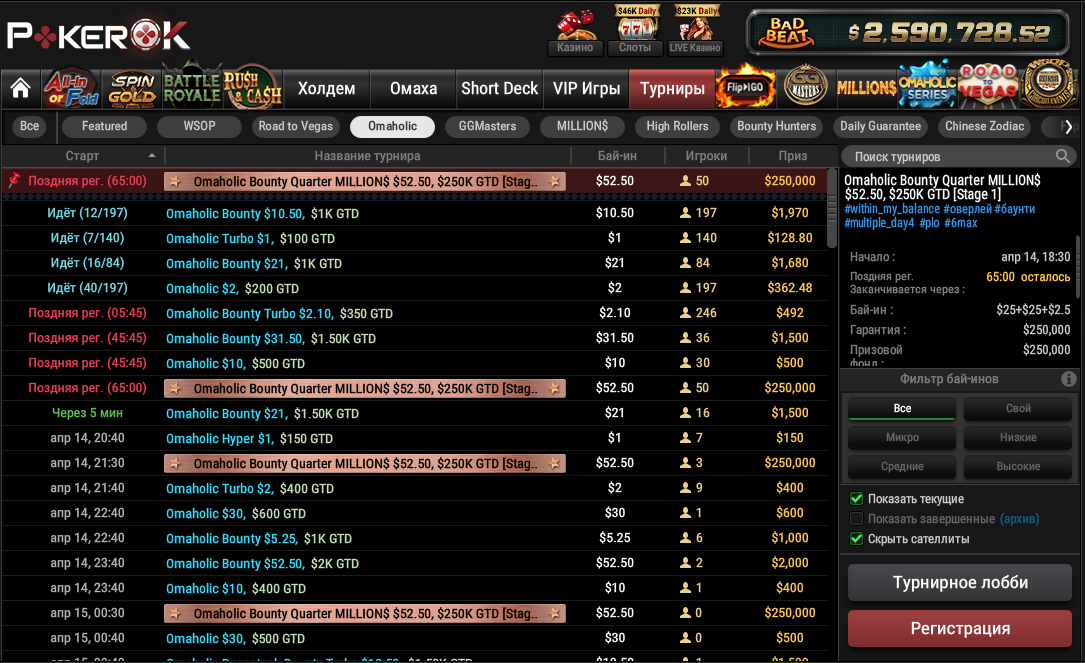Enable 'Показать завершенные' checkbox
This screenshot has width=1085, height=663.
[x=856, y=519]
